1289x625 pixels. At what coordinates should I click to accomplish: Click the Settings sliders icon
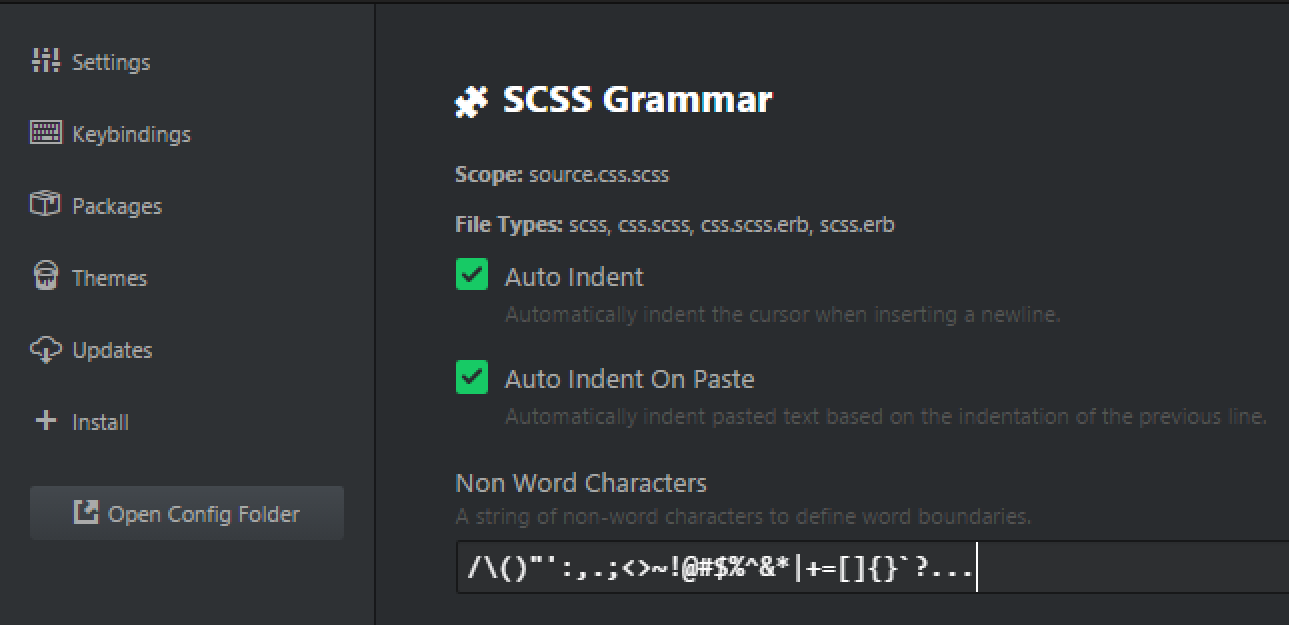coord(47,61)
